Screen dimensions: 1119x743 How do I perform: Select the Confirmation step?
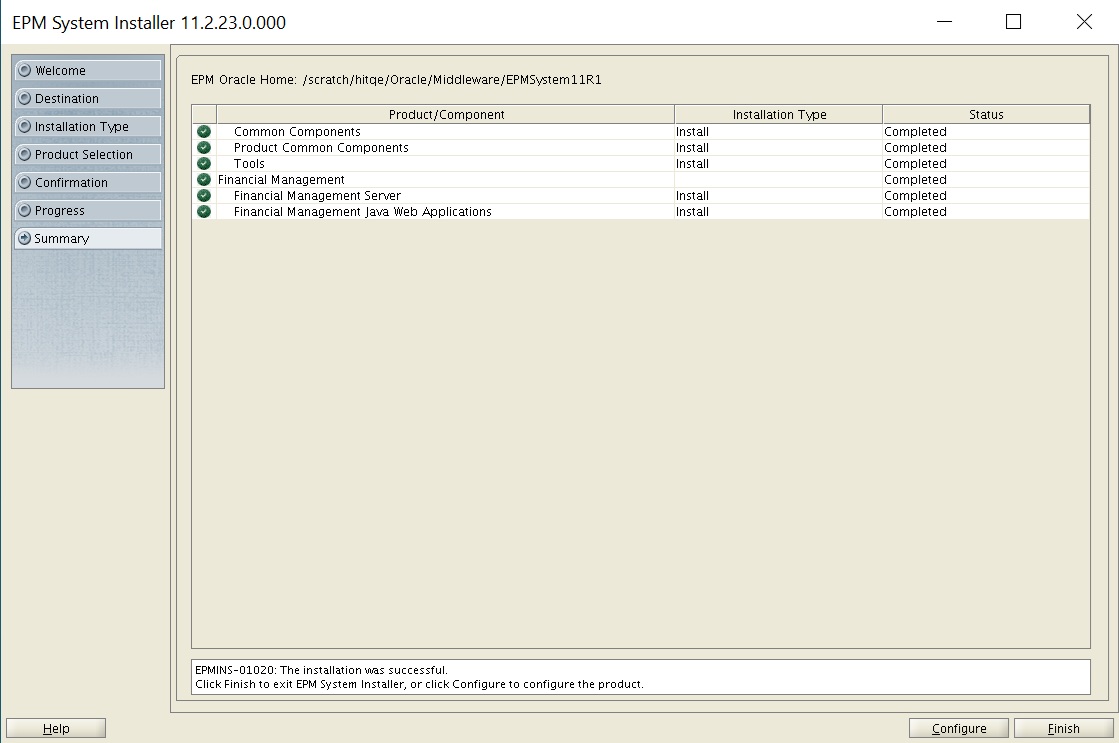pyautogui.click(x=88, y=182)
